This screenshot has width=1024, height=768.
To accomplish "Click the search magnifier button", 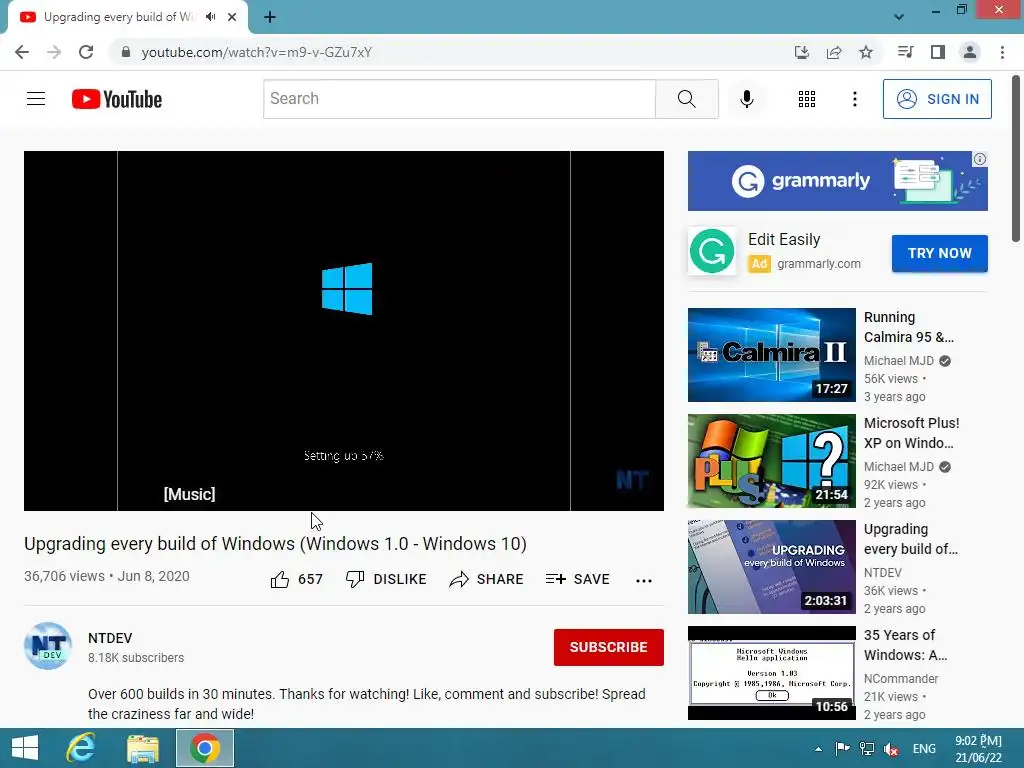I will click(x=686, y=99).
